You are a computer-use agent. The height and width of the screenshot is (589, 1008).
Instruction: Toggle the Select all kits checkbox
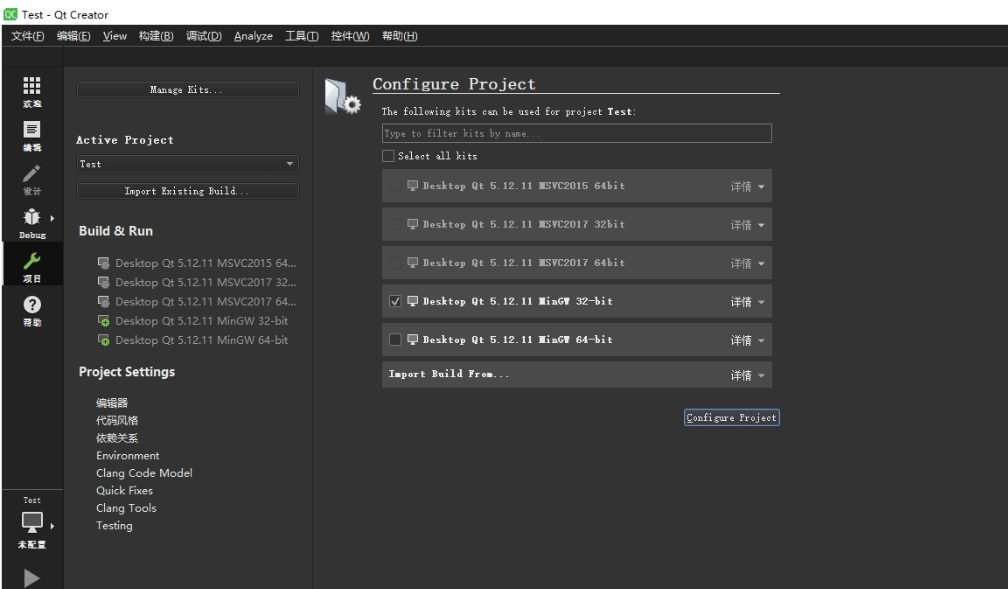click(x=388, y=156)
